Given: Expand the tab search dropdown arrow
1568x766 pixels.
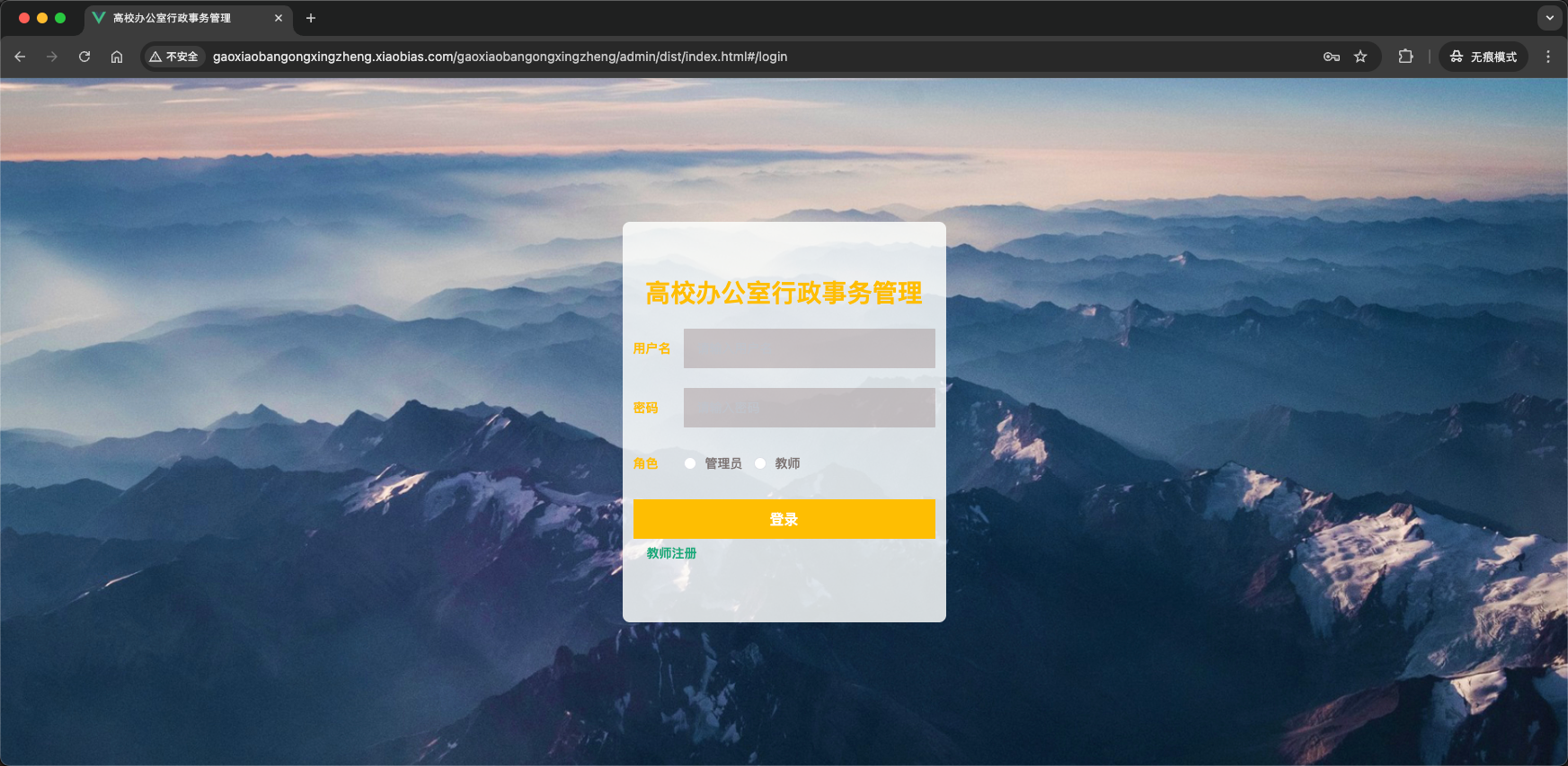Looking at the screenshot, I should 1549,18.
